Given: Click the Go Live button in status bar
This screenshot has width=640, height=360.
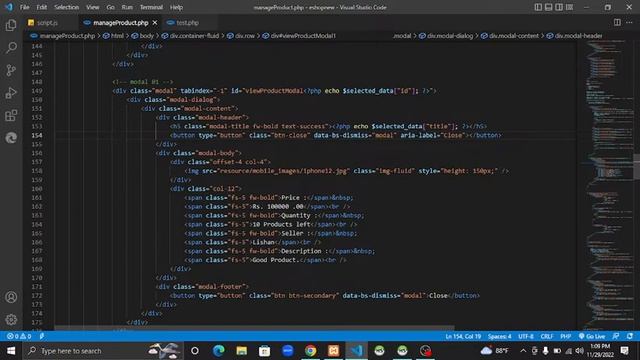Looking at the screenshot, I should pyautogui.click(x=592, y=336).
